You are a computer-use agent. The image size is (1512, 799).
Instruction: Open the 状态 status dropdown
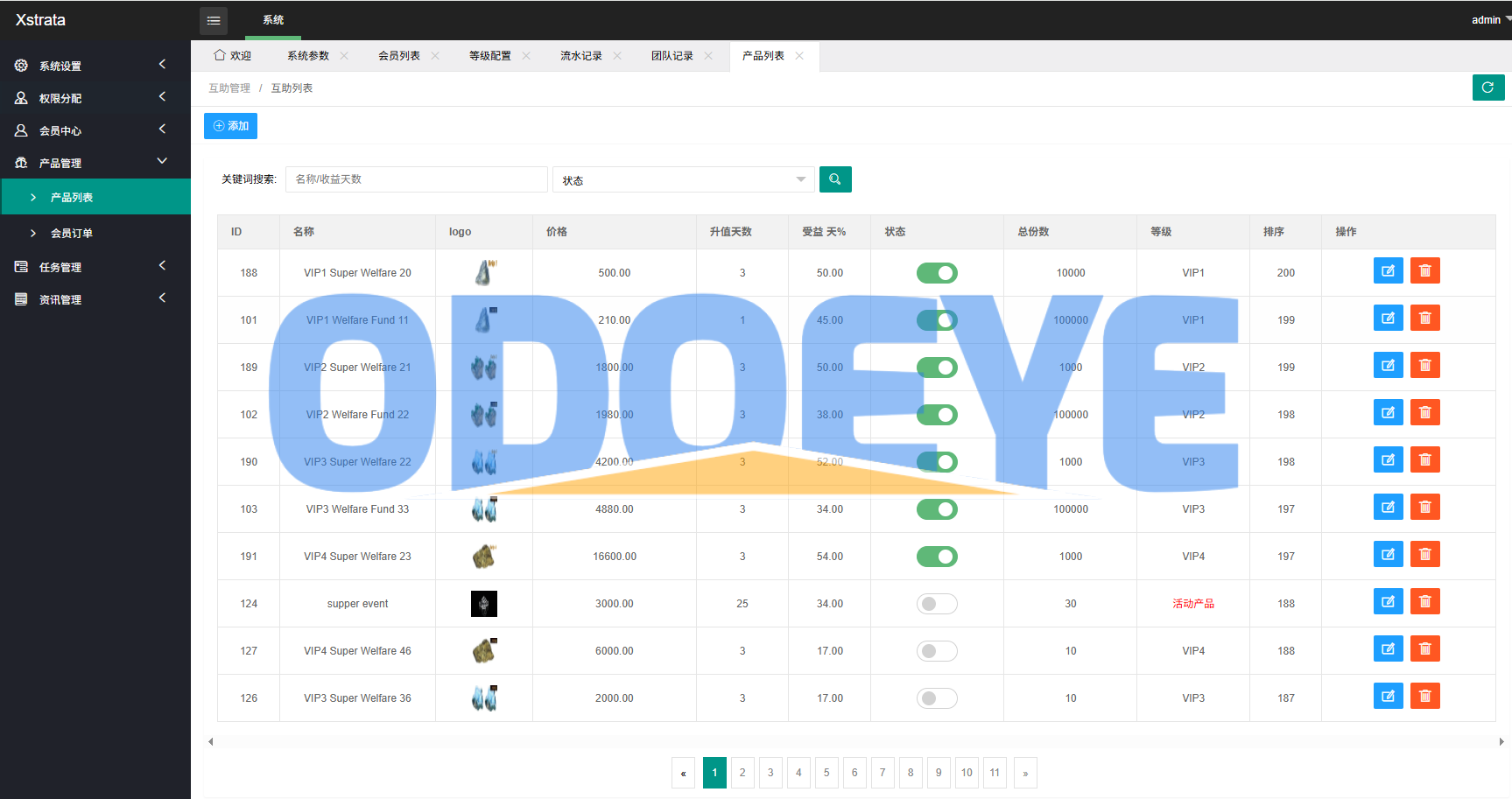[683, 180]
